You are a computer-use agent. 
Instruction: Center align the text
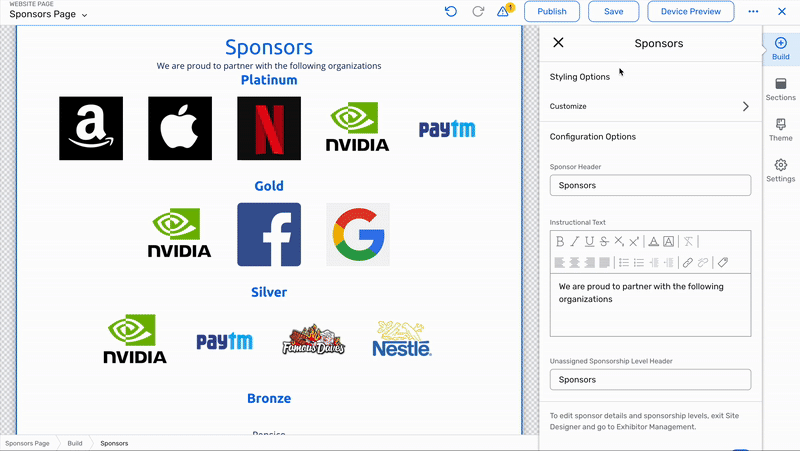coord(574,262)
